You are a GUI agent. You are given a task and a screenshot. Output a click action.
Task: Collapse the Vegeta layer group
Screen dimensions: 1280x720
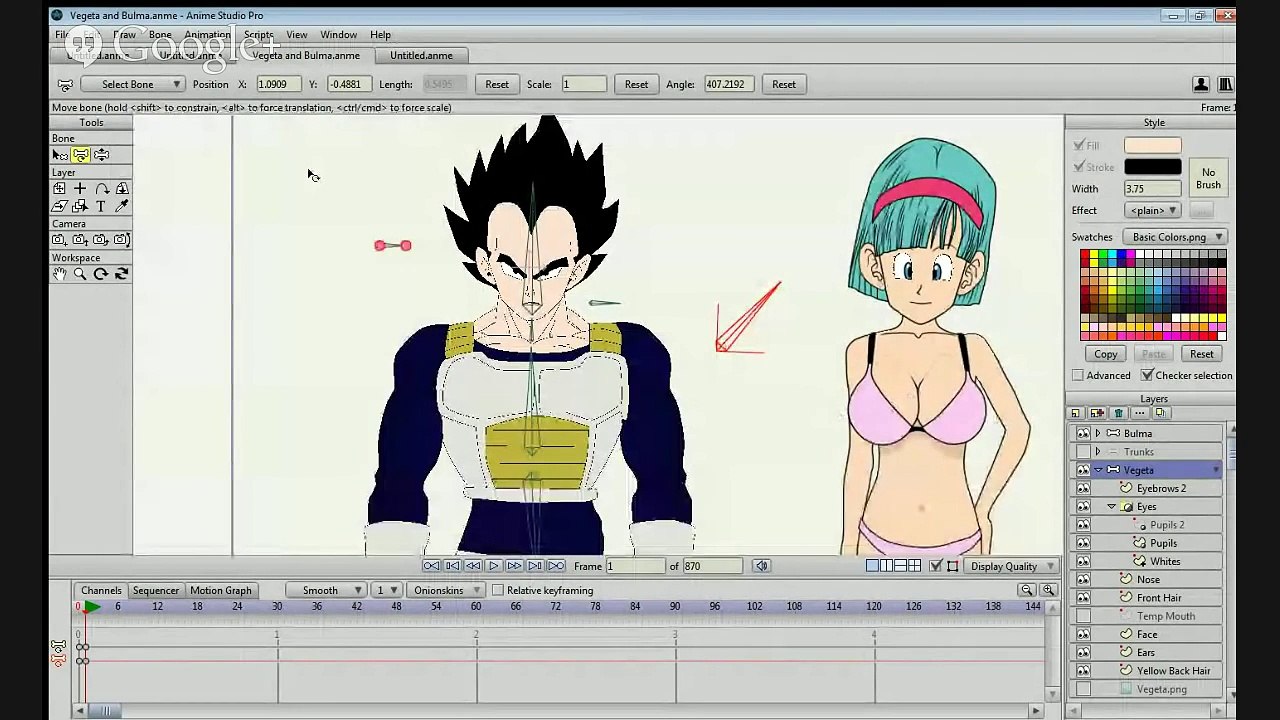[1098, 470]
